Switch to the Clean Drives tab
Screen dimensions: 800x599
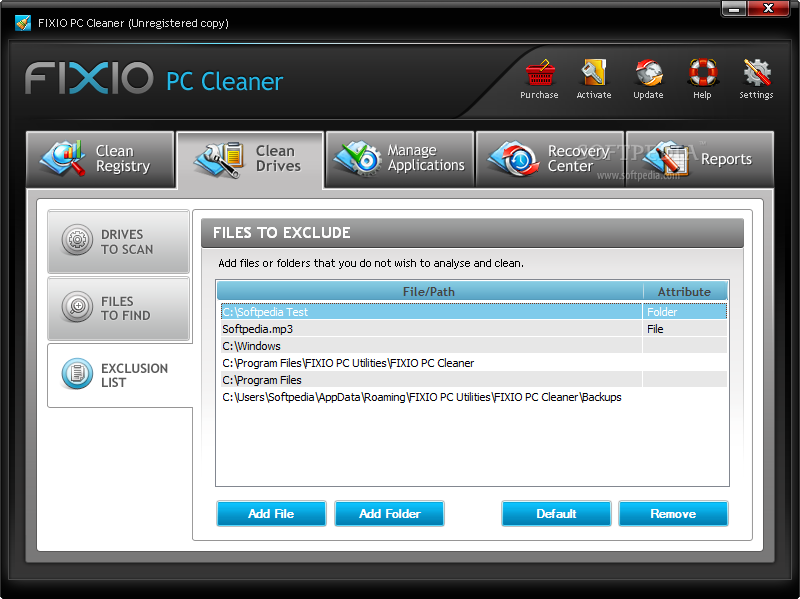tap(250, 160)
